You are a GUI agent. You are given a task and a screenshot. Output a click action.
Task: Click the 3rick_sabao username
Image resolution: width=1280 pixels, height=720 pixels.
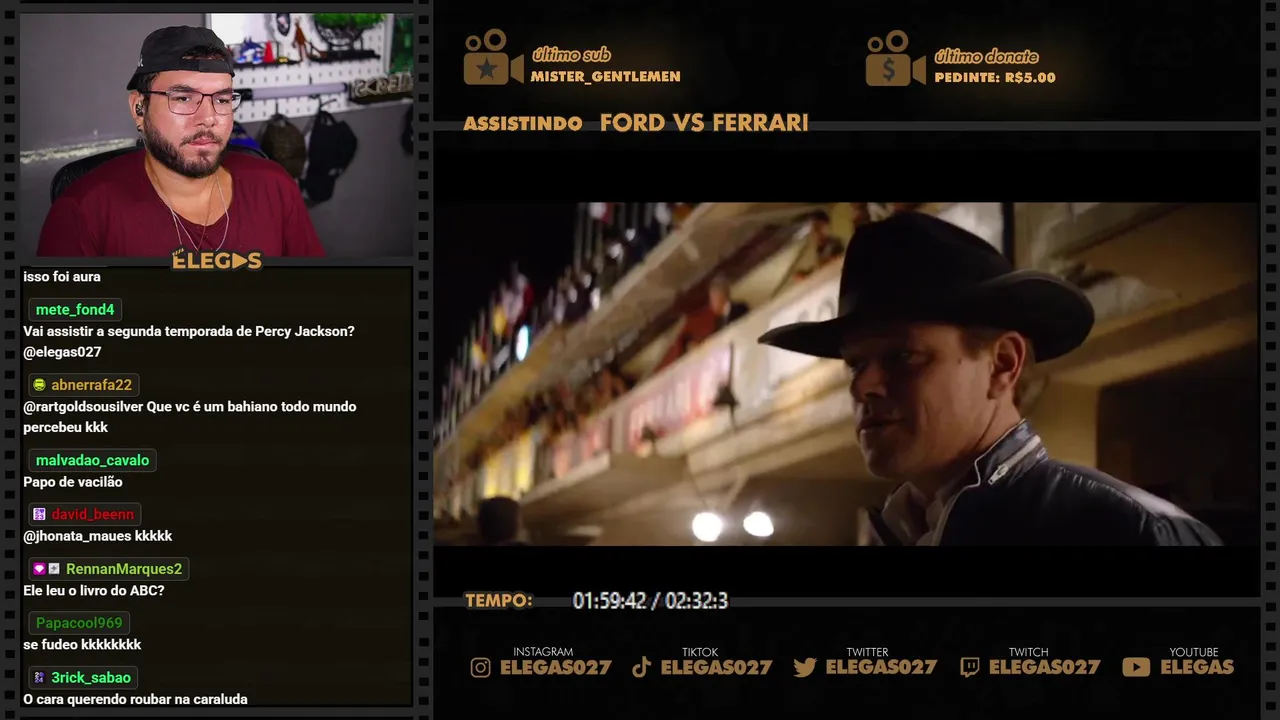[91, 678]
